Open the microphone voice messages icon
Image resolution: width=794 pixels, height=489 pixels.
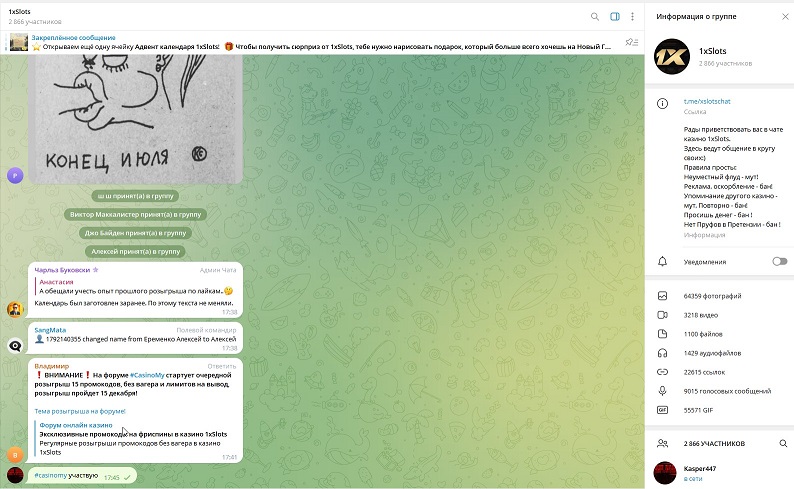662,391
